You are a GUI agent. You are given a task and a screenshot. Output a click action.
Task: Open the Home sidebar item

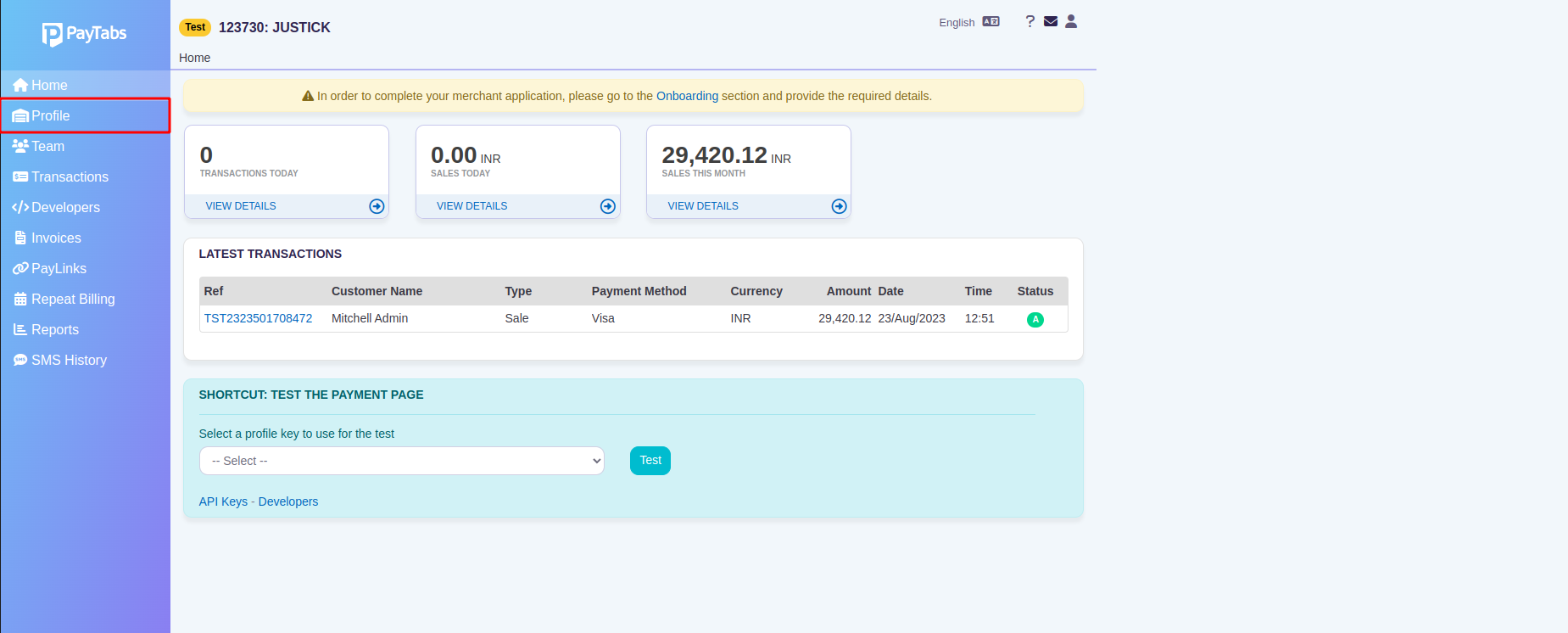click(x=85, y=85)
